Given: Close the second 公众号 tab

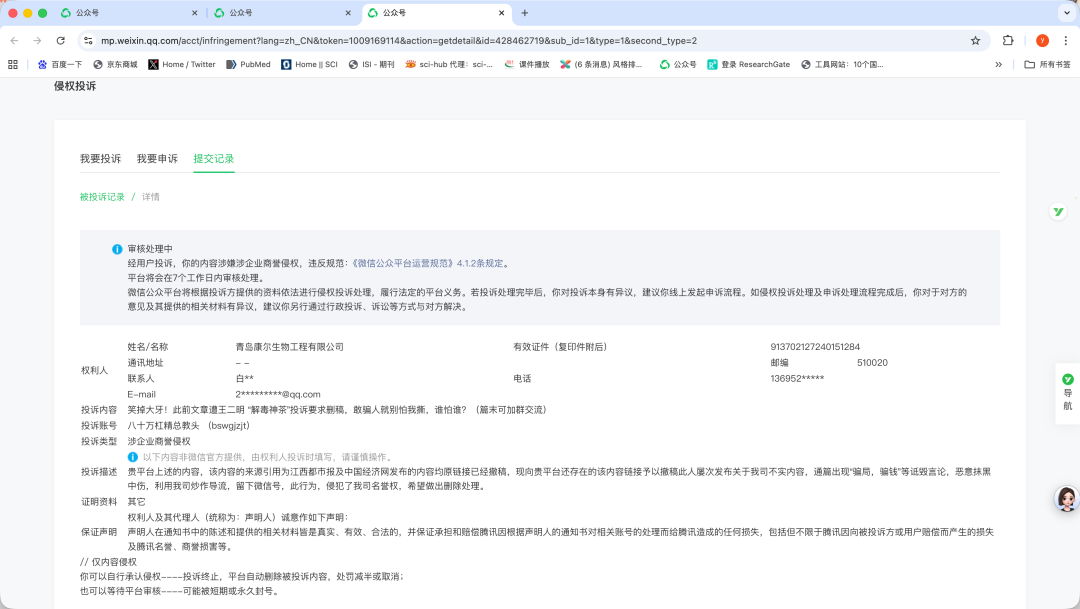Looking at the screenshot, I should [348, 13].
